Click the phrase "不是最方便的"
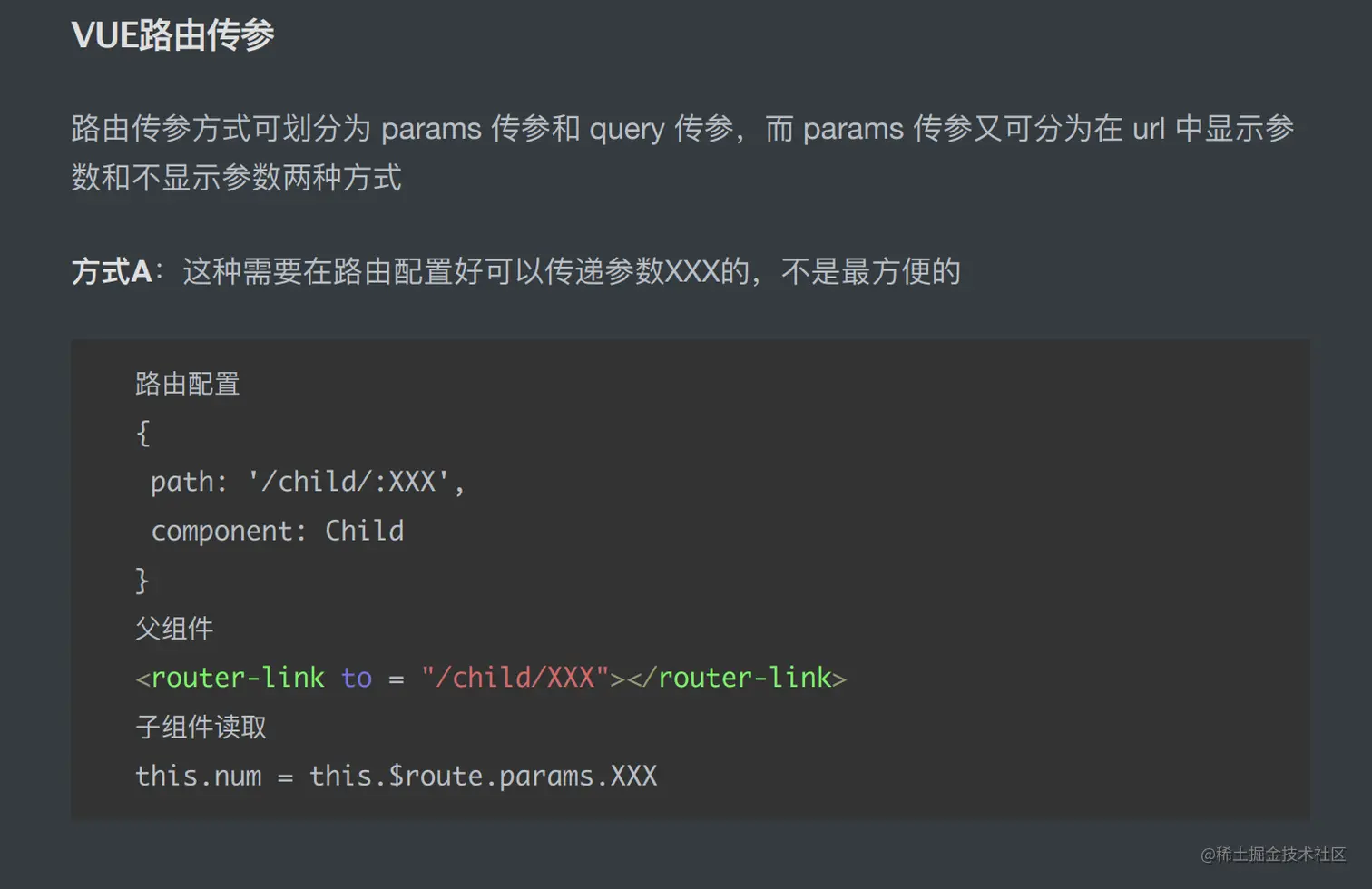This screenshot has height=889, width=1372. click(870, 271)
